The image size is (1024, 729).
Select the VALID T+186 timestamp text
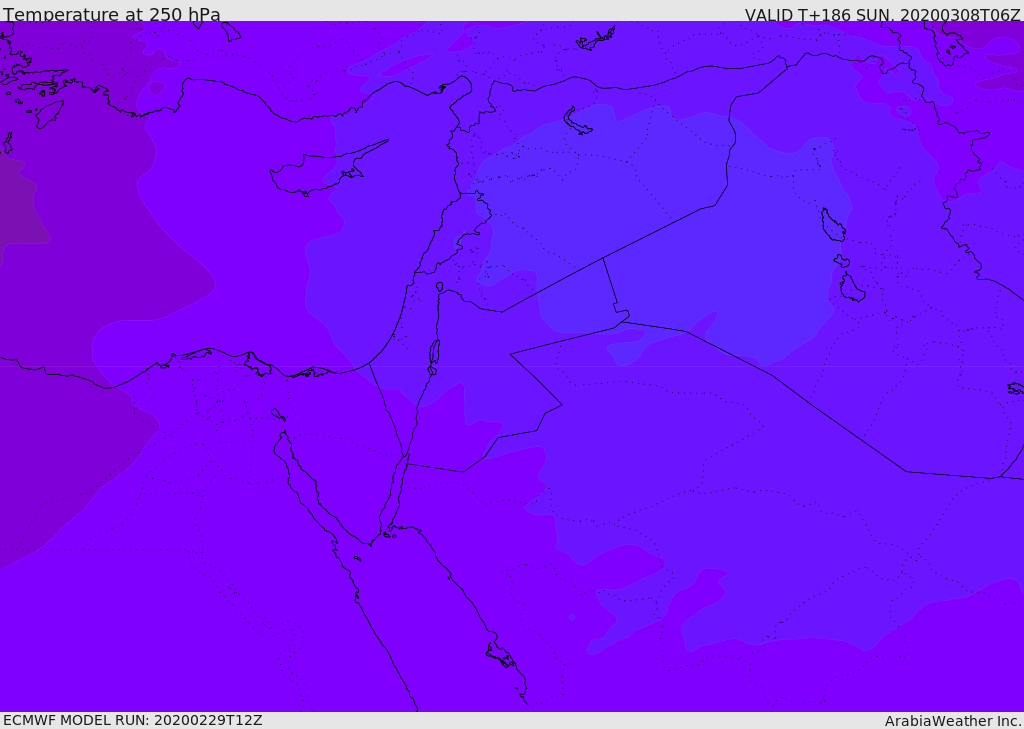click(882, 15)
